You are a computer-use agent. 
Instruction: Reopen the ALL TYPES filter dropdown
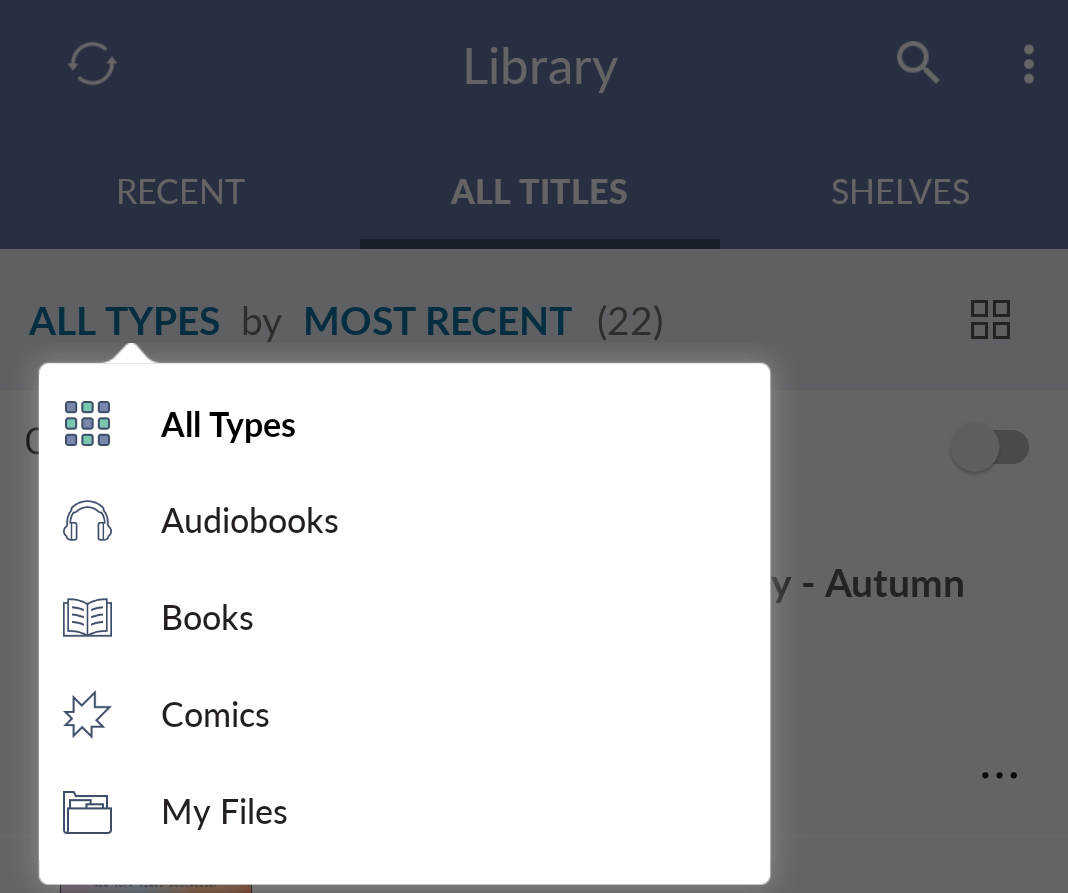click(x=124, y=321)
